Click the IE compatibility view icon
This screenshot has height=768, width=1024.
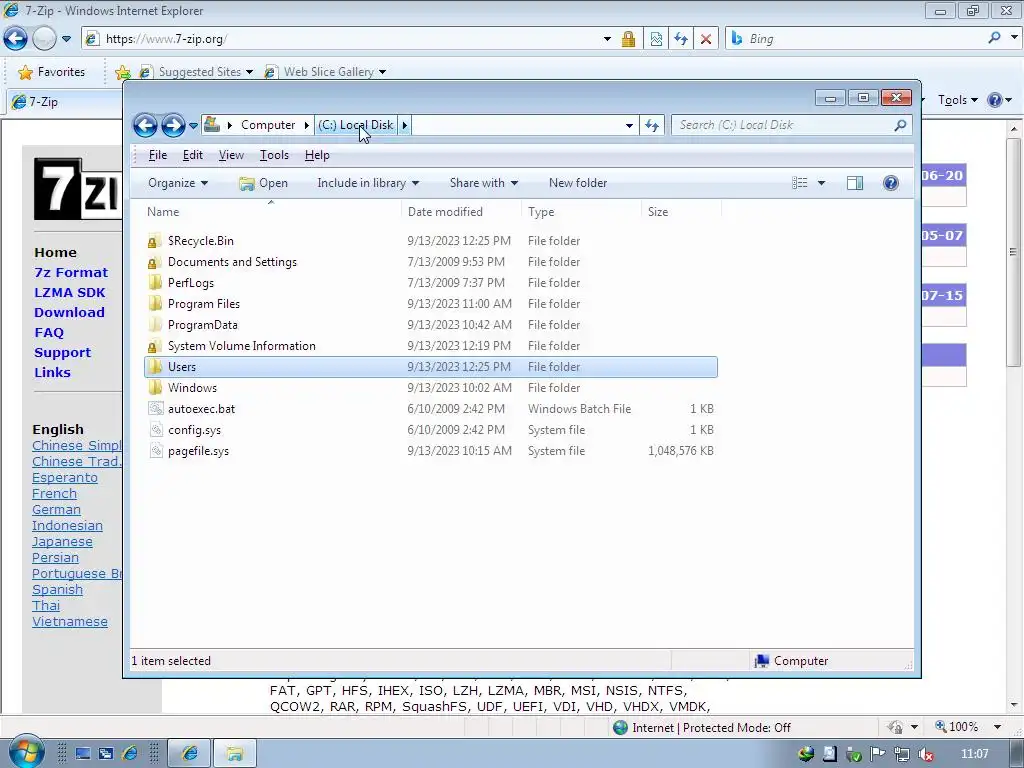click(x=656, y=39)
